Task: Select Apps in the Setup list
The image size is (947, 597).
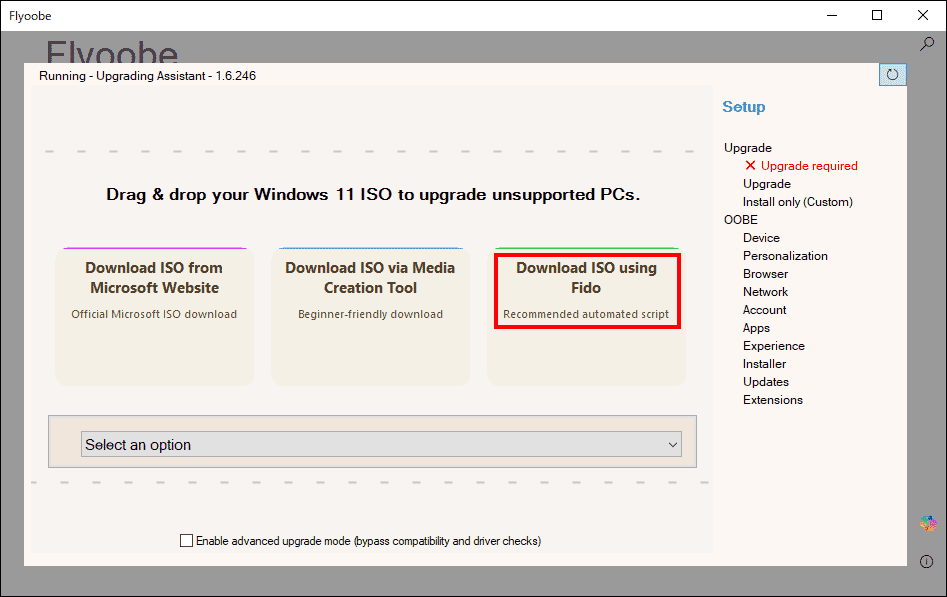Action: pos(756,328)
